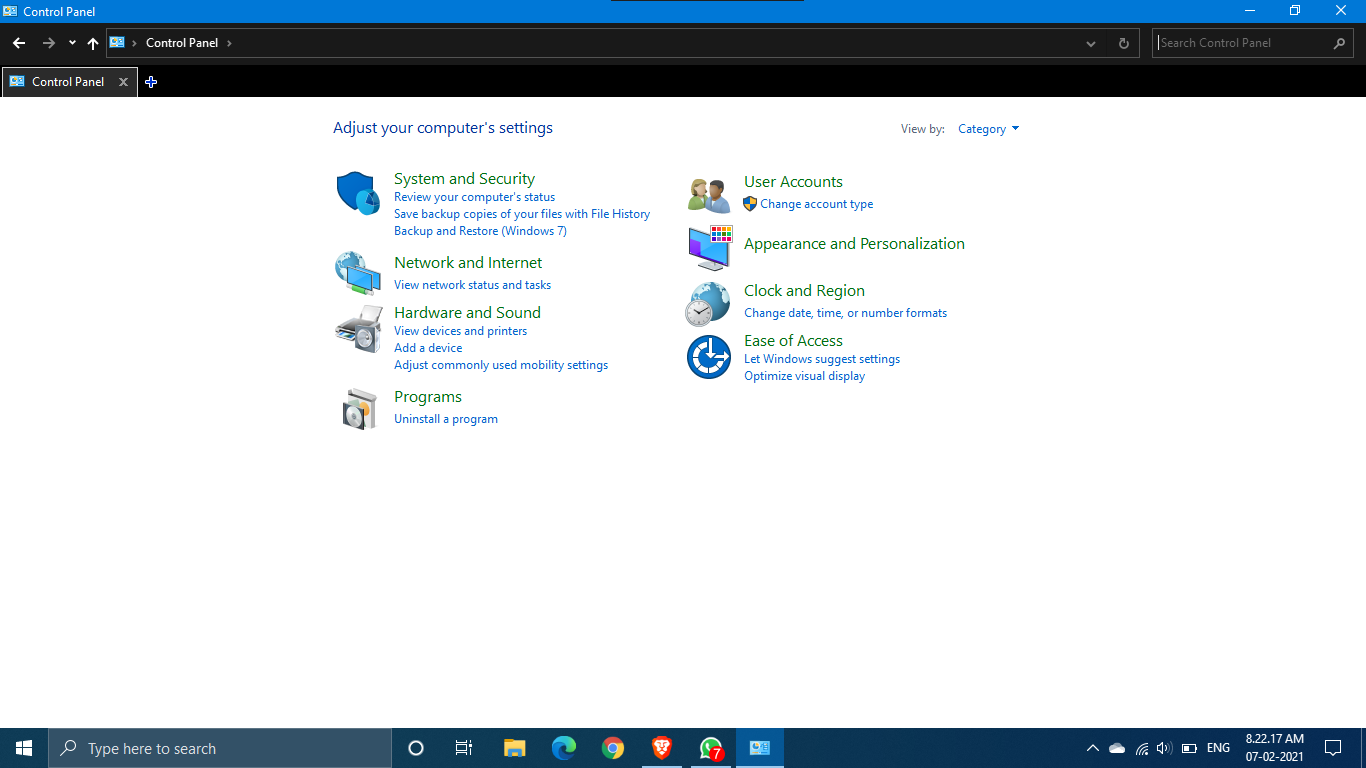Open WhatsApp from taskbar
1366x768 pixels.
click(x=711, y=748)
